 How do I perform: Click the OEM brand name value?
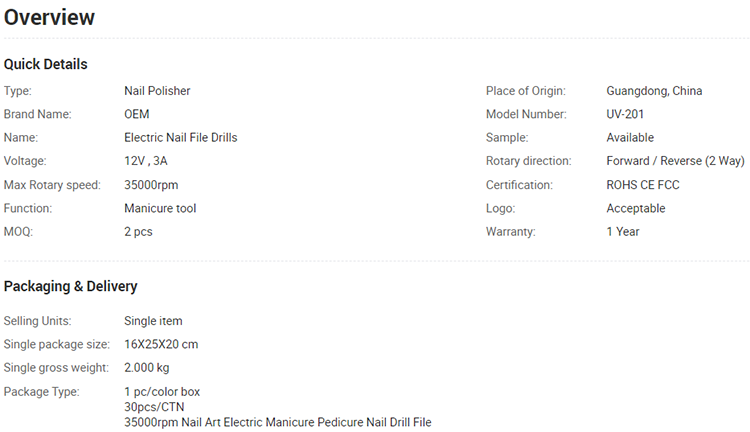137,114
